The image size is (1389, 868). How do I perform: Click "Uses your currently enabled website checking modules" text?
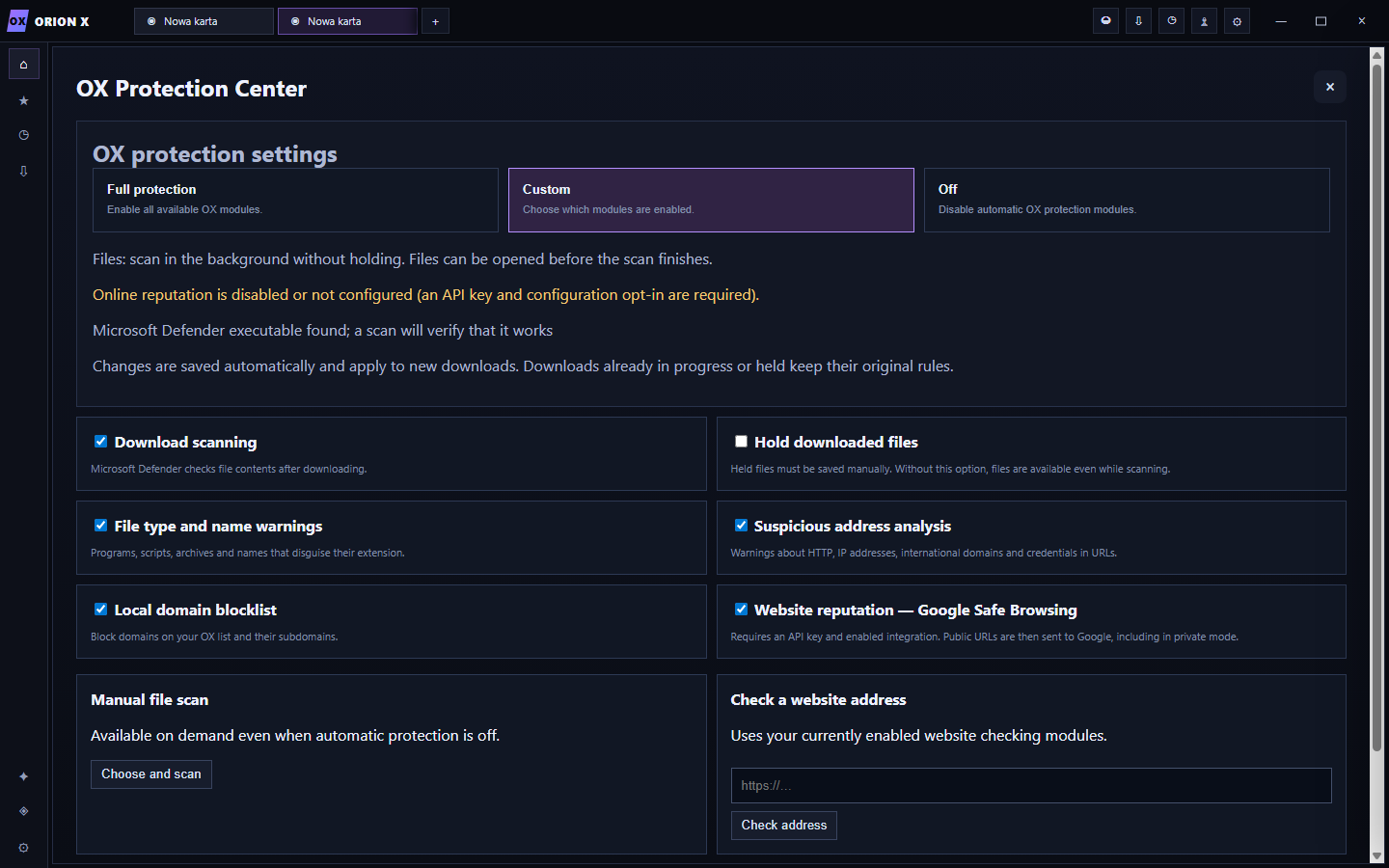coord(919,736)
